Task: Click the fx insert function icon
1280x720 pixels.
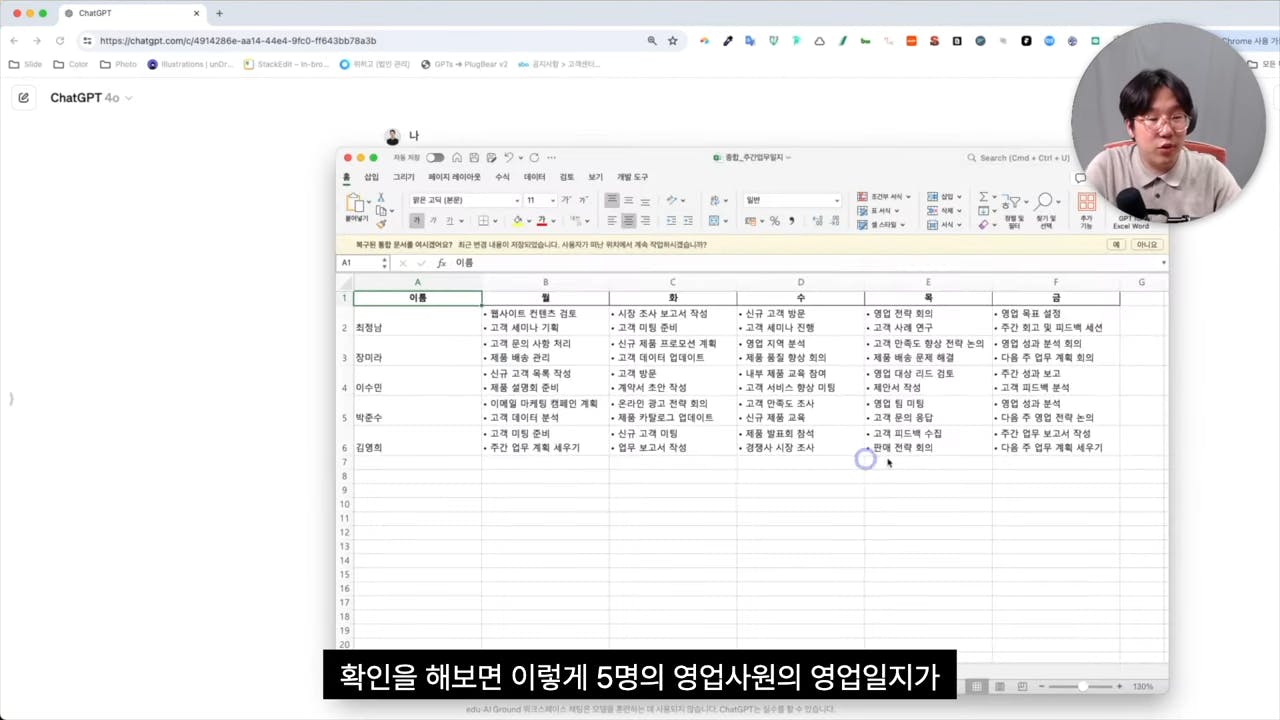Action: point(441,263)
